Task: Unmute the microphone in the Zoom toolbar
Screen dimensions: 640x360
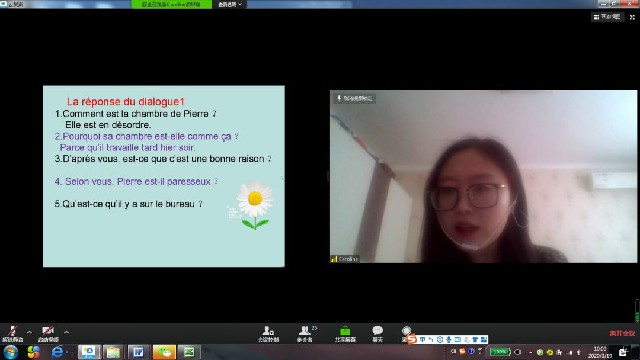Action: [x=13, y=333]
